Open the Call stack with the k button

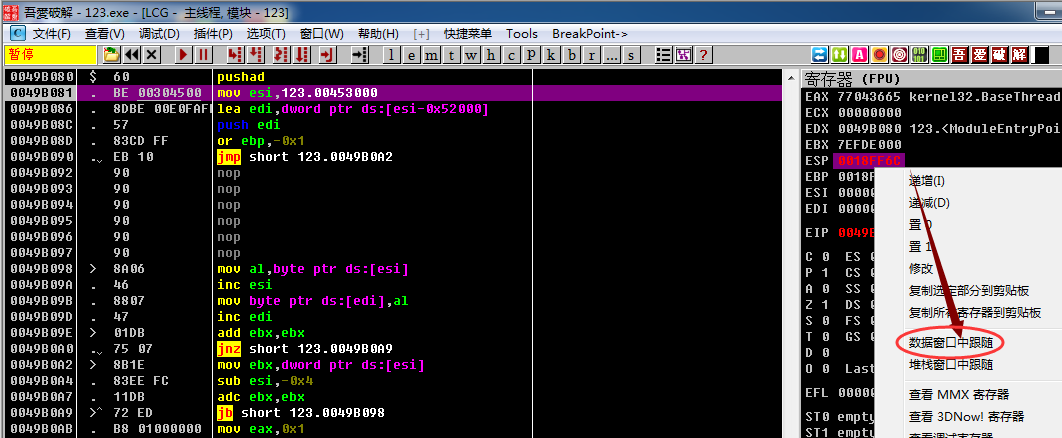pos(551,56)
